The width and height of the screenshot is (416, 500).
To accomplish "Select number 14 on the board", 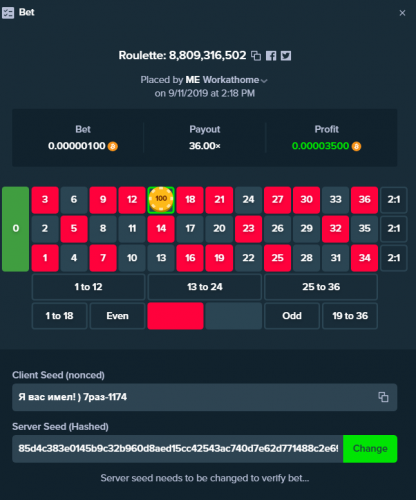I will point(161,229).
